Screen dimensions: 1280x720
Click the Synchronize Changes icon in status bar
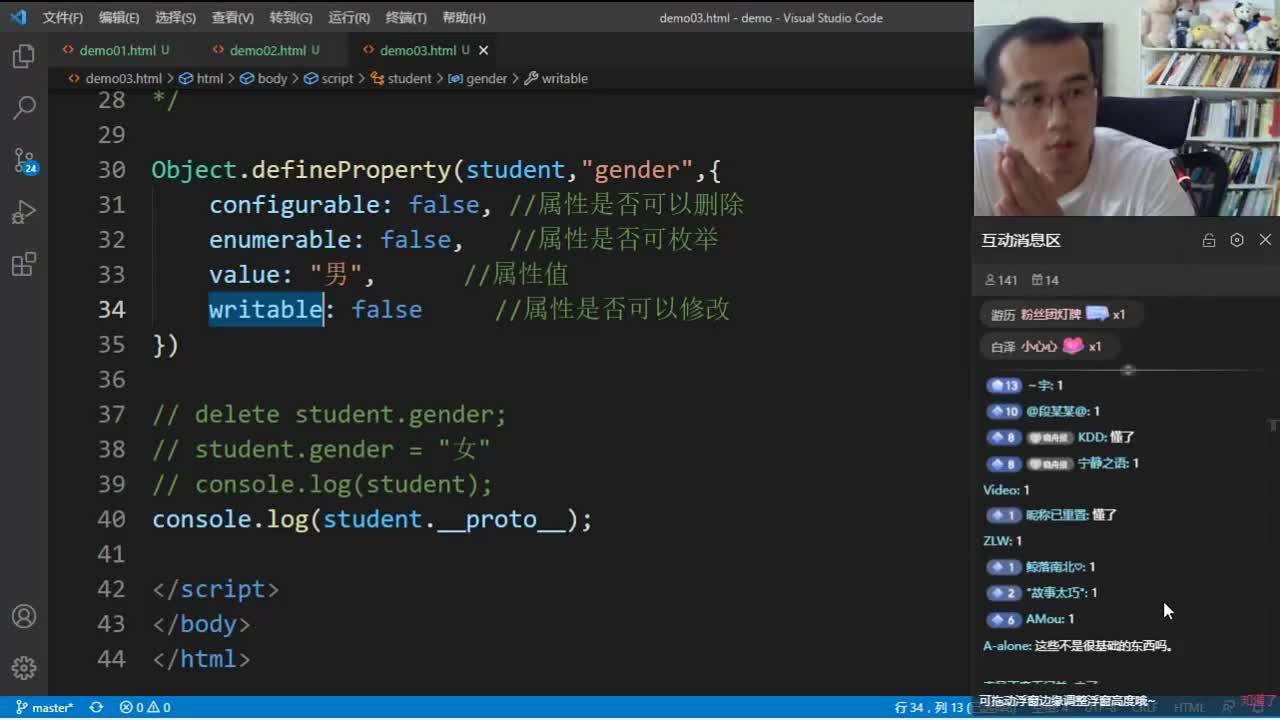click(x=96, y=707)
